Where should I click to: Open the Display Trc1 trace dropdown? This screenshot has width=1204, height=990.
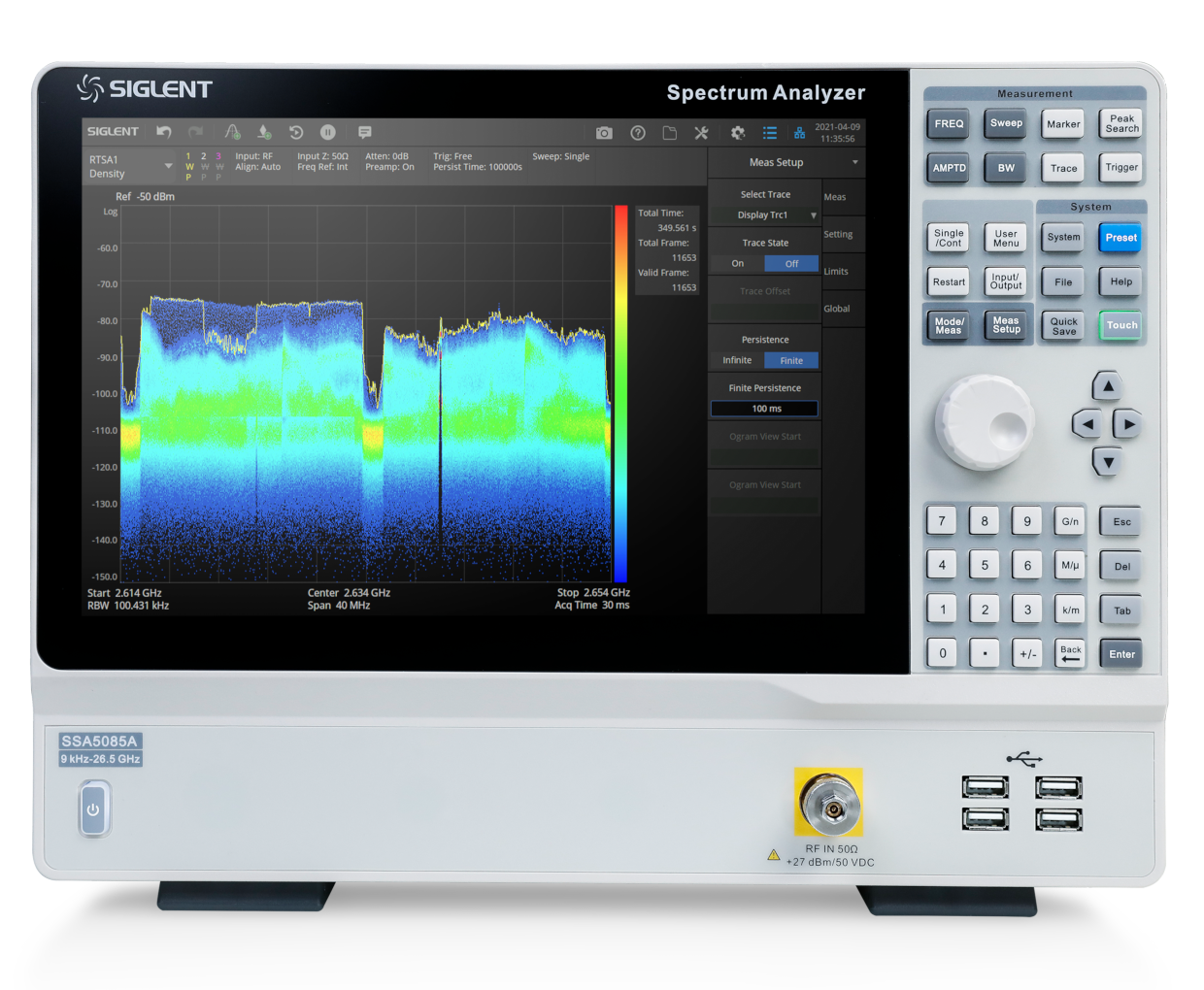765,215
